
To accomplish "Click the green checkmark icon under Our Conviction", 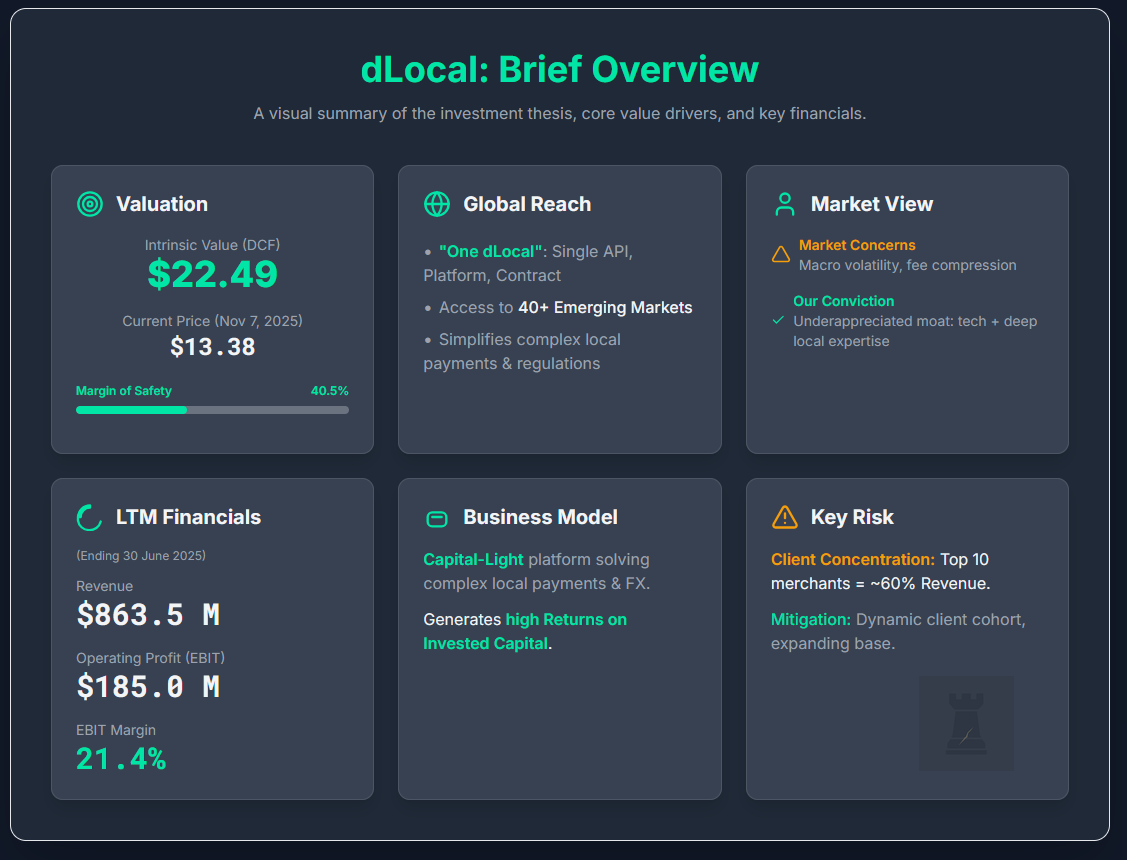I will (x=778, y=320).
